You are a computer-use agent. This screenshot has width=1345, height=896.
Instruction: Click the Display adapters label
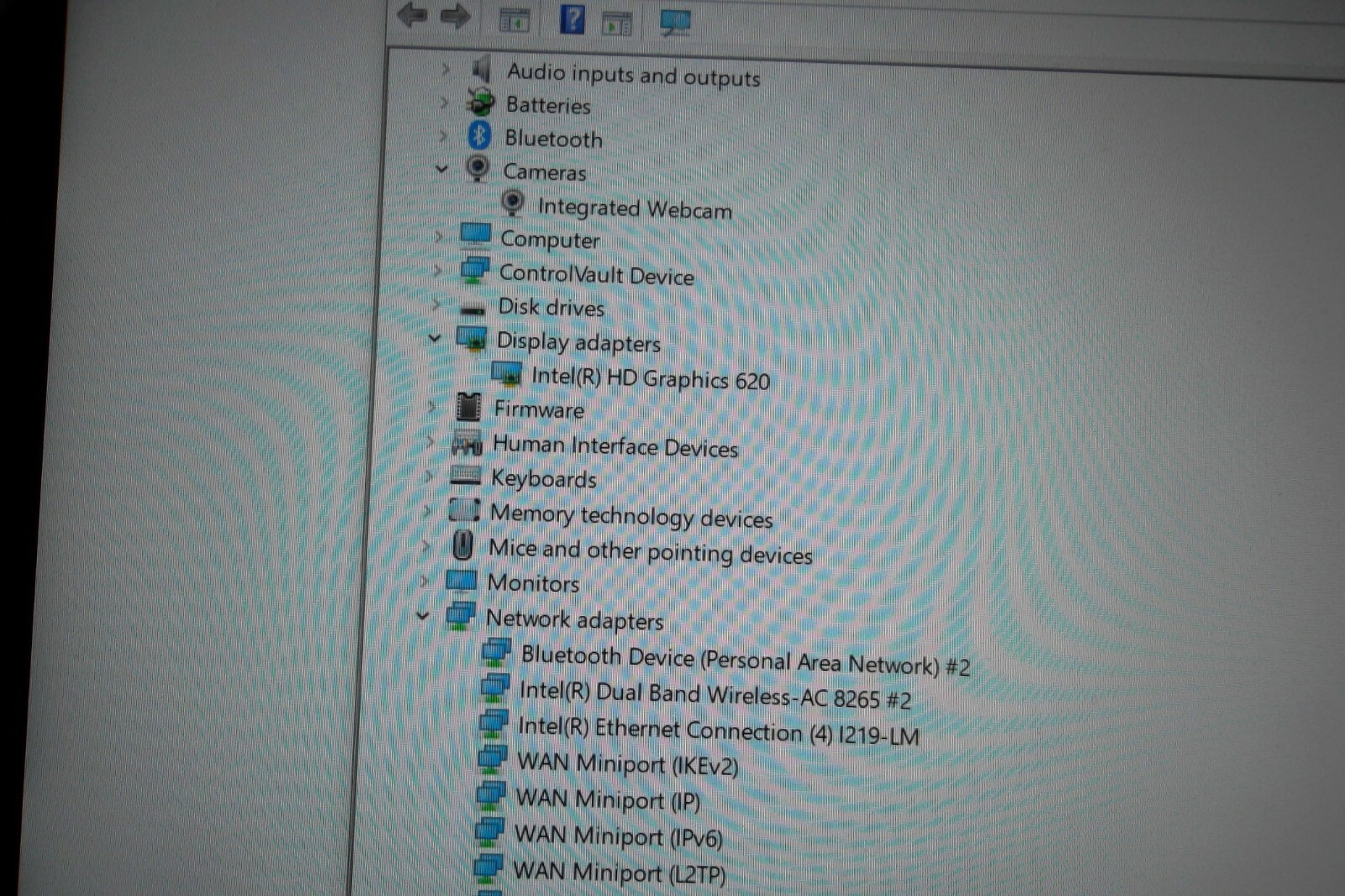click(x=578, y=342)
